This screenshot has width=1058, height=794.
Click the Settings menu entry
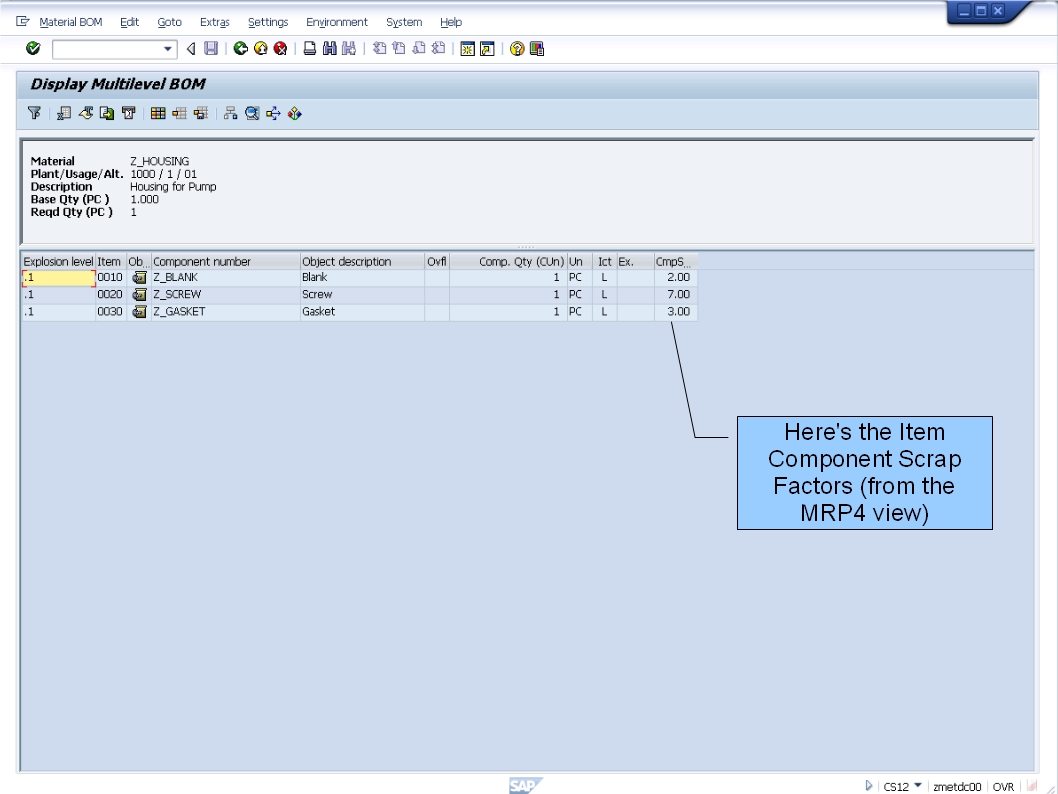click(267, 21)
